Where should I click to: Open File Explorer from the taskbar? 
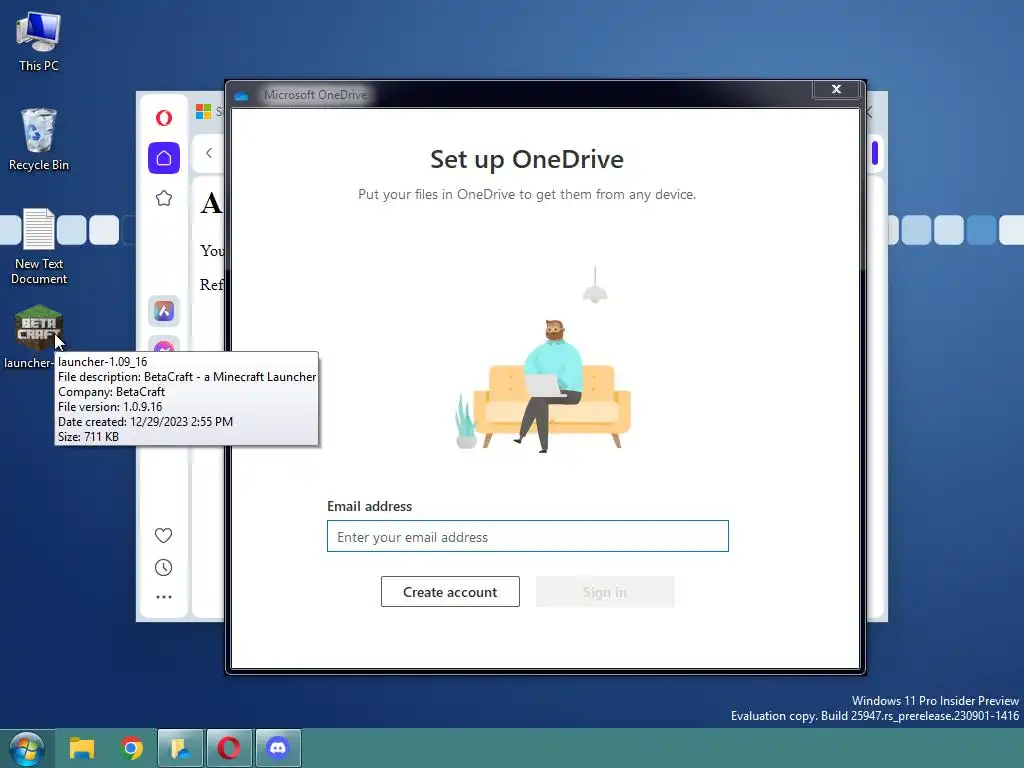82,748
